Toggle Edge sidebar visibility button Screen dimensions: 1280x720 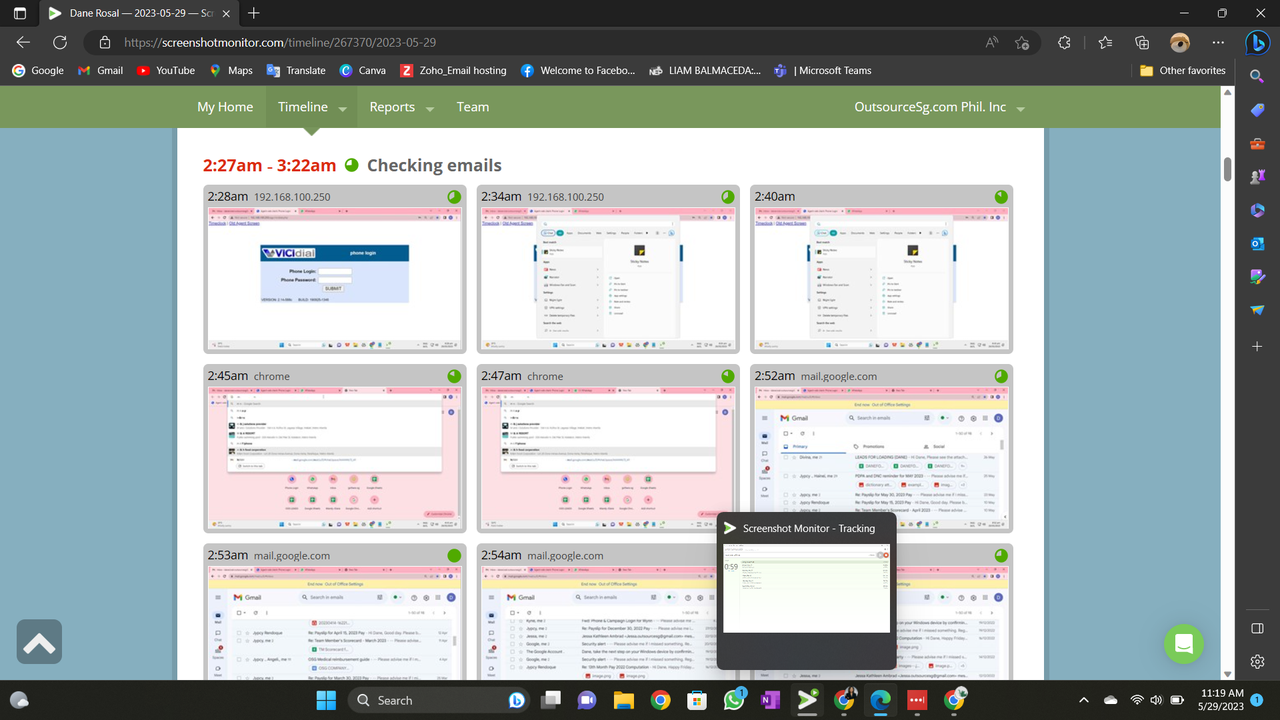tap(1258, 628)
